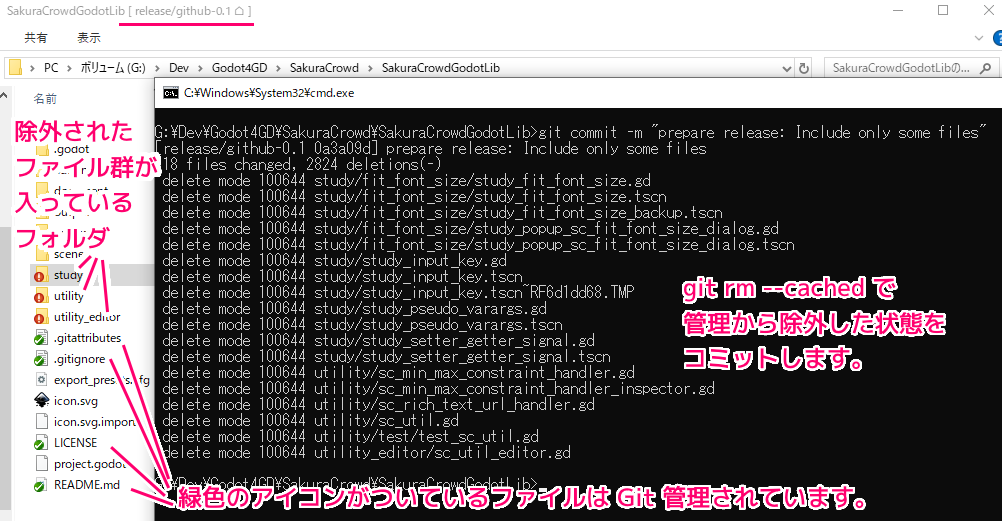1002x521 pixels.
Task: Select the LICENSE file
Action: [x=75, y=443]
